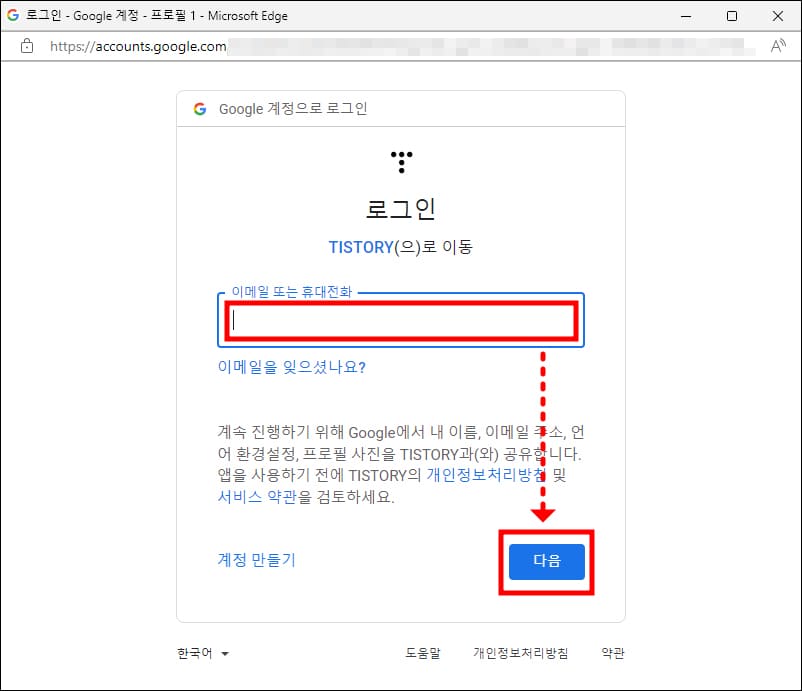This screenshot has width=802, height=691.
Task: Open the 도움말 footer link
Action: coord(425,652)
